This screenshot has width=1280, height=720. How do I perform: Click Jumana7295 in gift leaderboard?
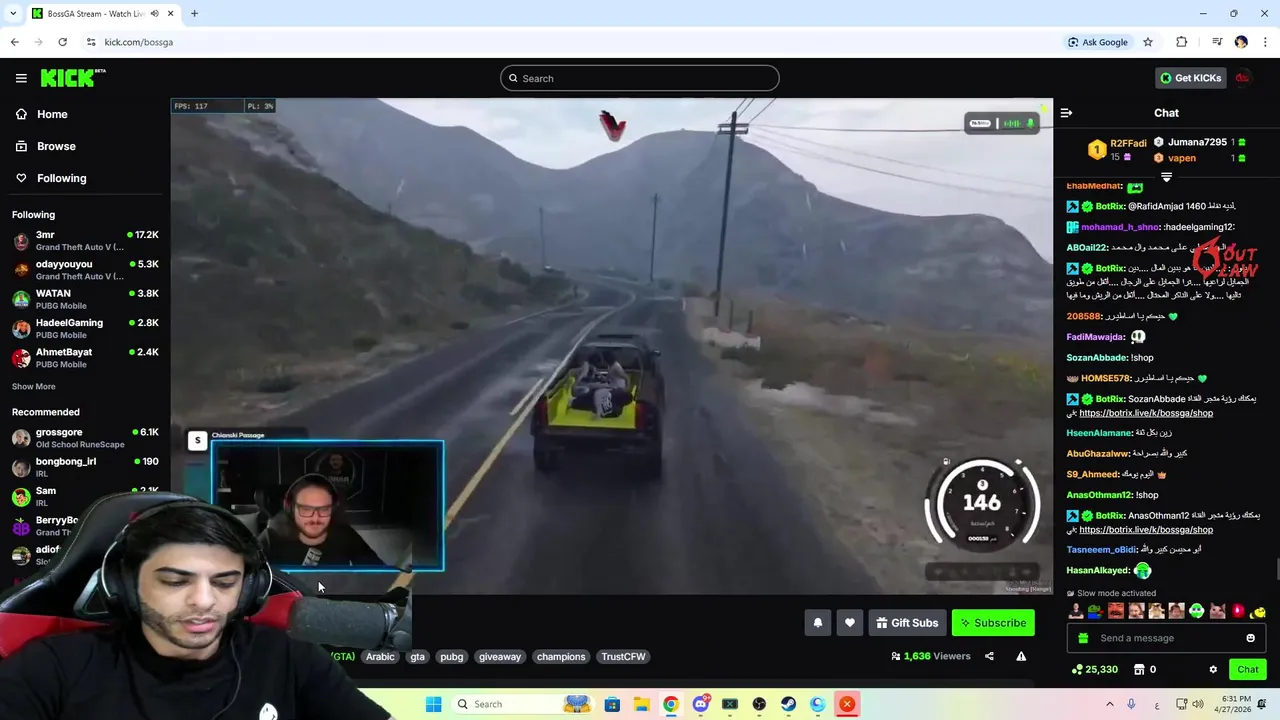coord(1197,142)
